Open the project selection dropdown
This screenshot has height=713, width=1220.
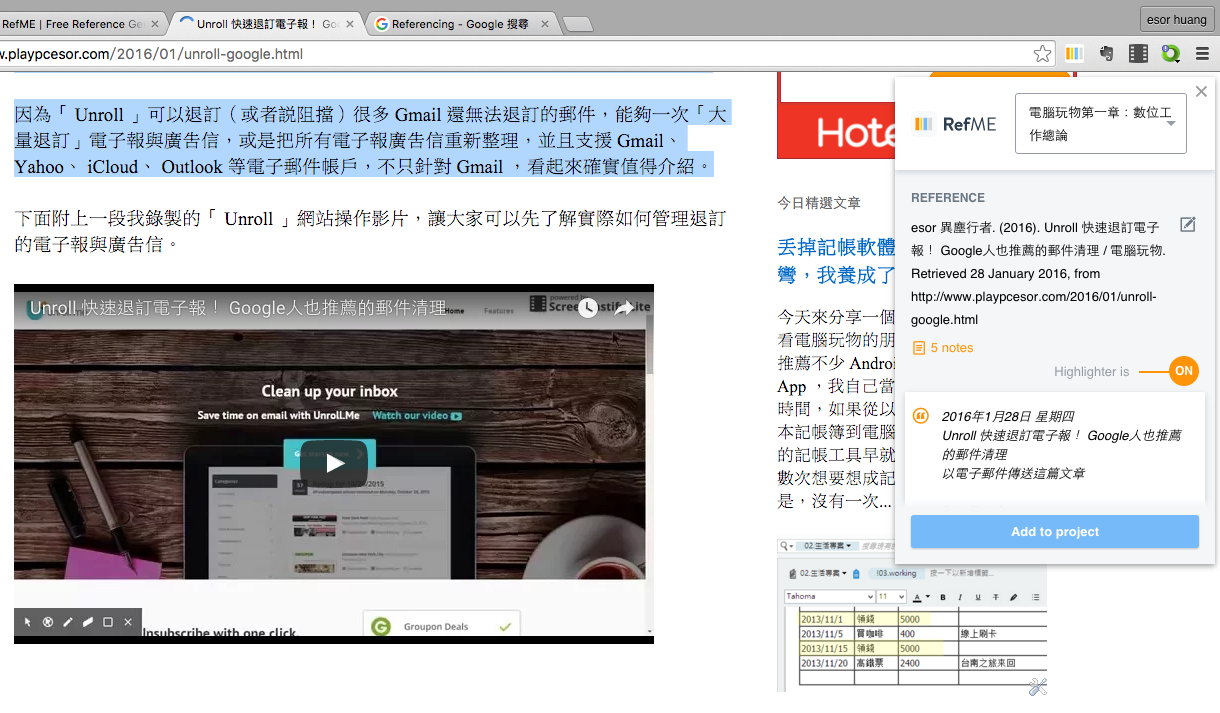(1101, 124)
